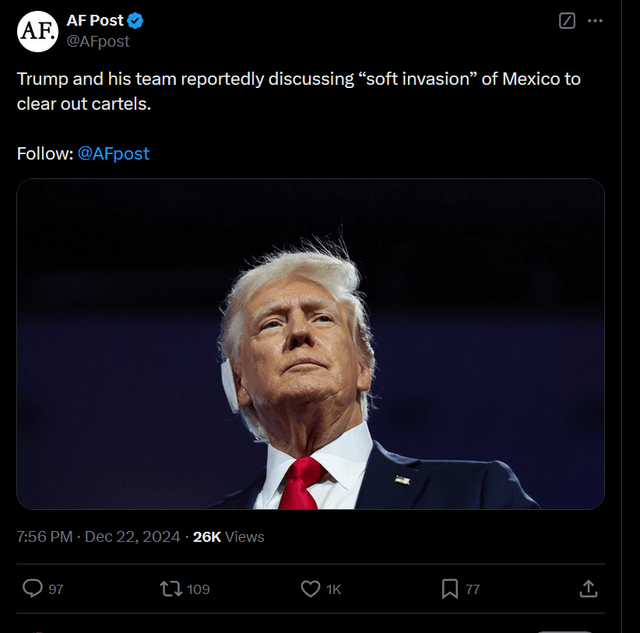Screen dimensions: 640x633
Task: Click the gray @AFpost handle under name
Action: pyautogui.click(x=98, y=41)
